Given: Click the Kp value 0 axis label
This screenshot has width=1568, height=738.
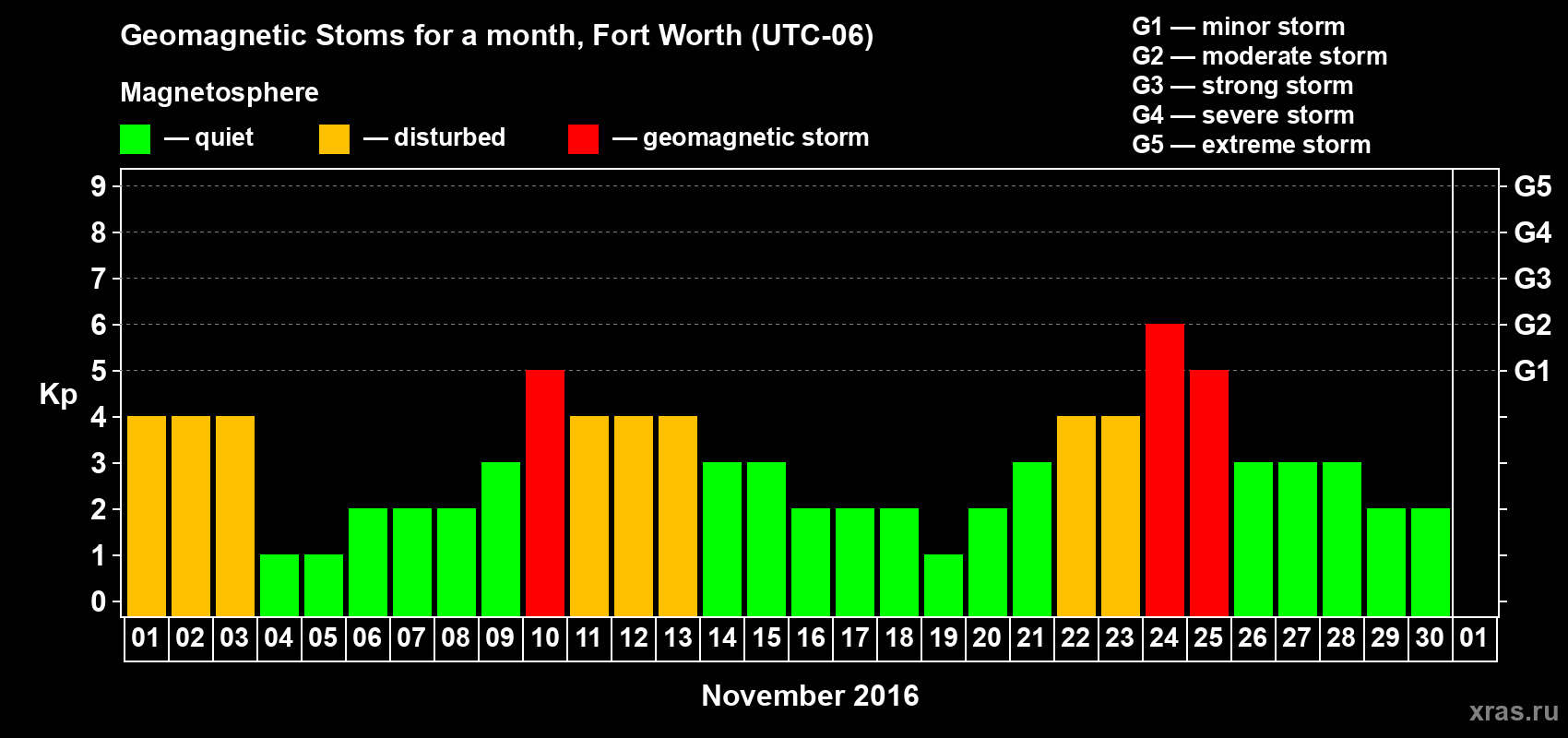Looking at the screenshot, I should [x=99, y=601].
